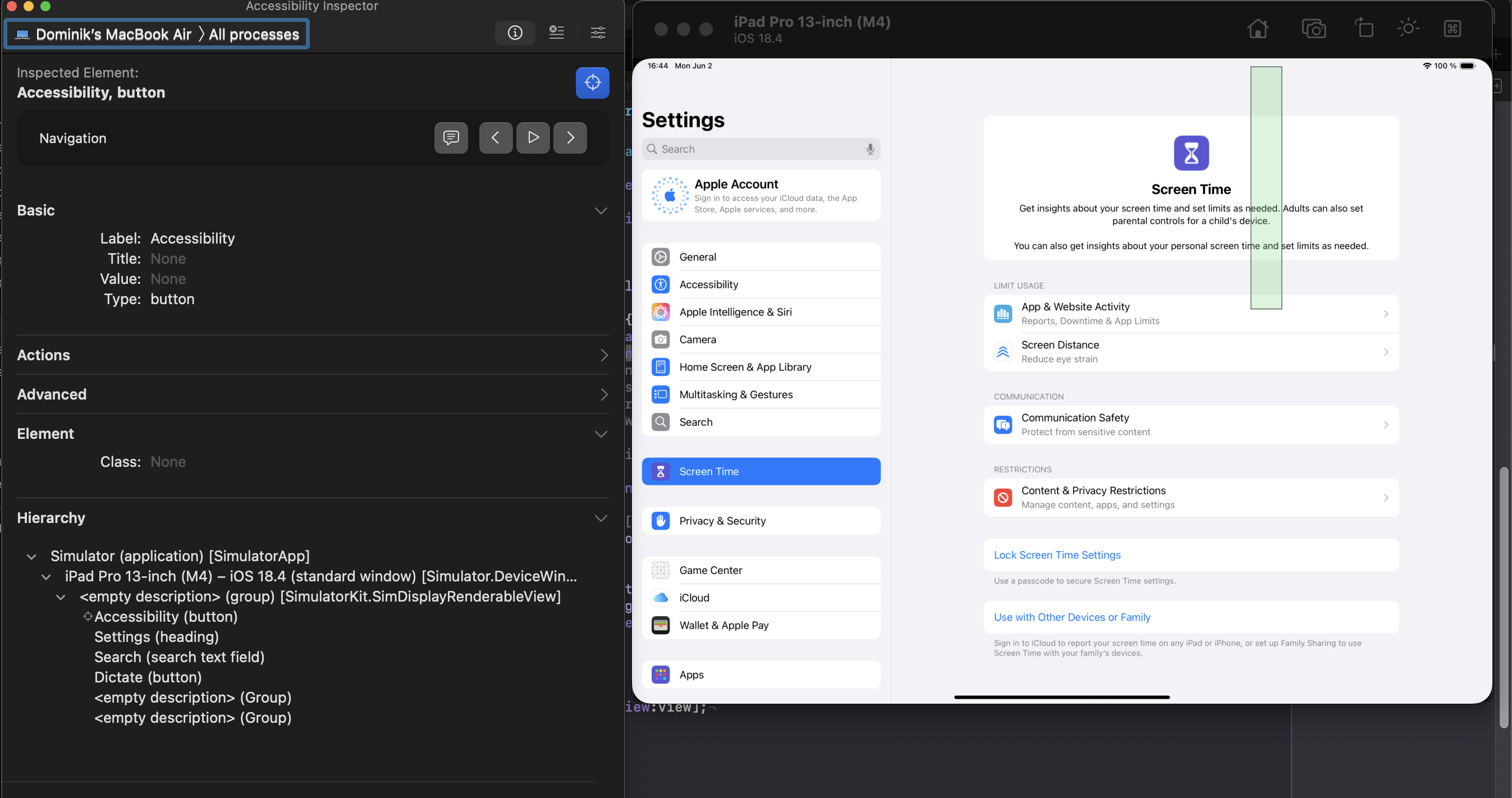Tap the Game Center icon
Image resolution: width=1512 pixels, height=798 pixels.
click(661, 570)
